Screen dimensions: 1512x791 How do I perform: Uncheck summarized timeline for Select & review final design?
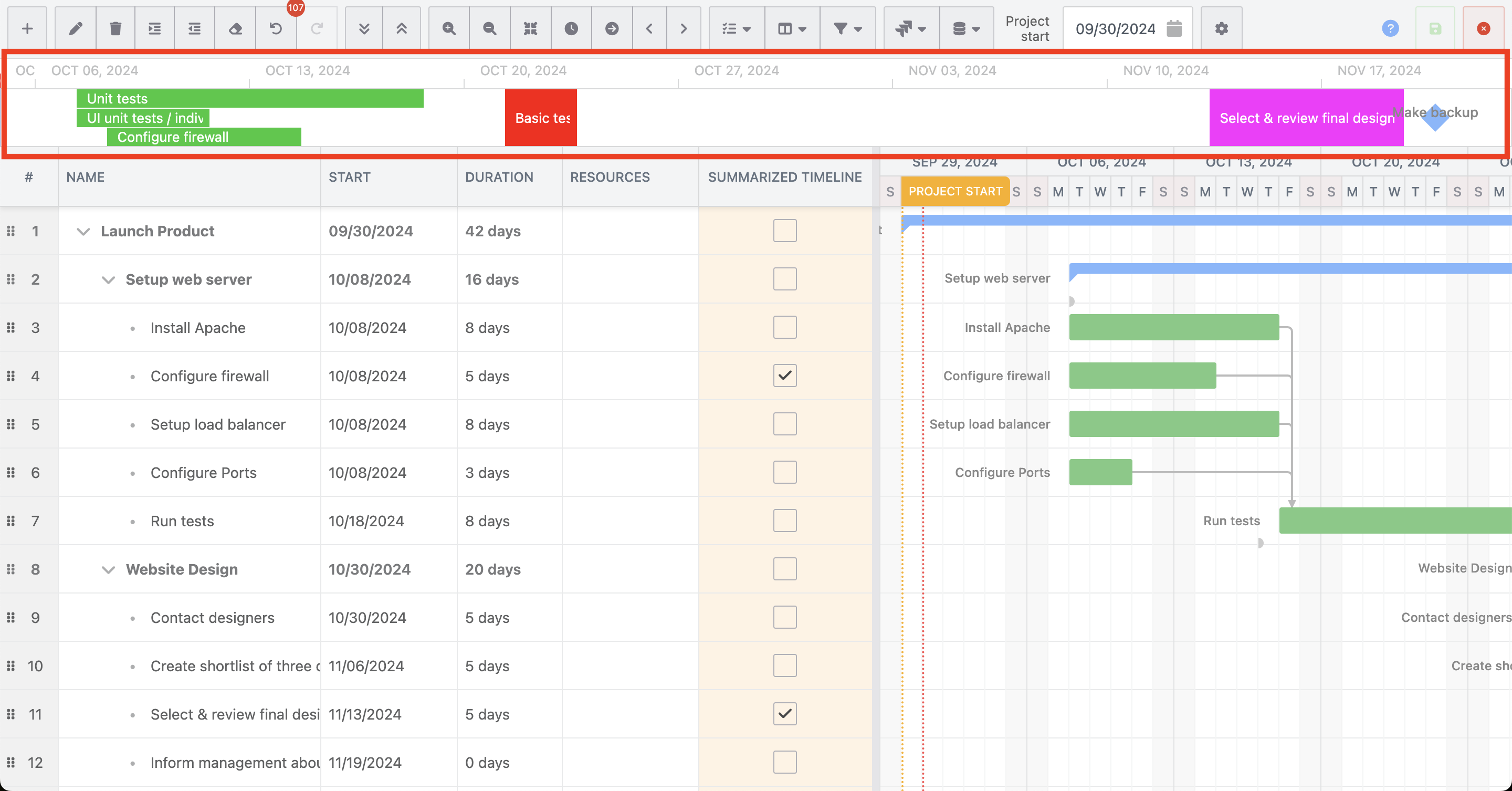[x=785, y=714]
